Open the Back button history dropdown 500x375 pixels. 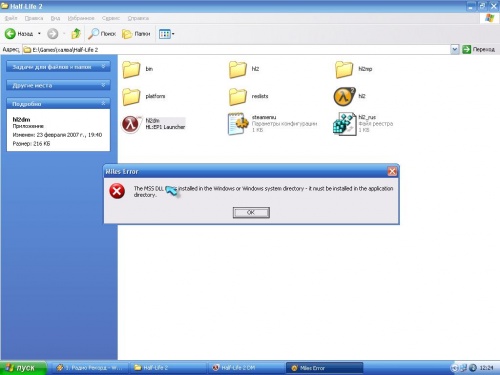[x=39, y=34]
